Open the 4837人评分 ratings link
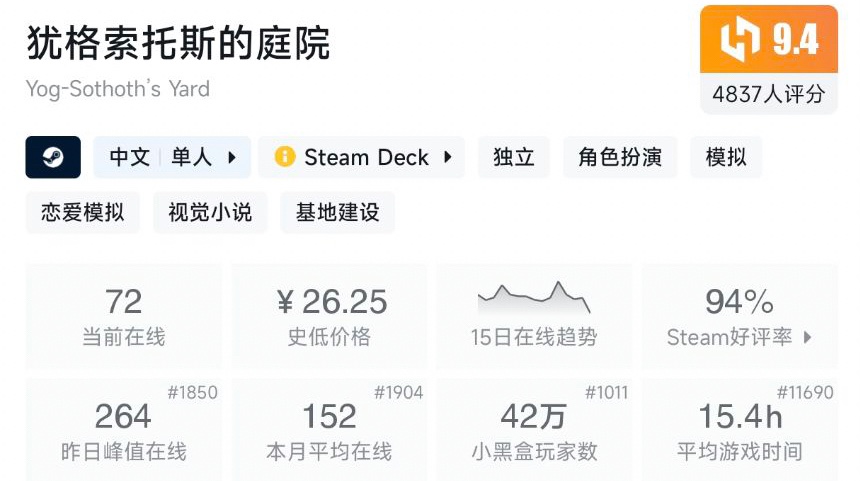This screenshot has height=481, width=860. coord(769,94)
